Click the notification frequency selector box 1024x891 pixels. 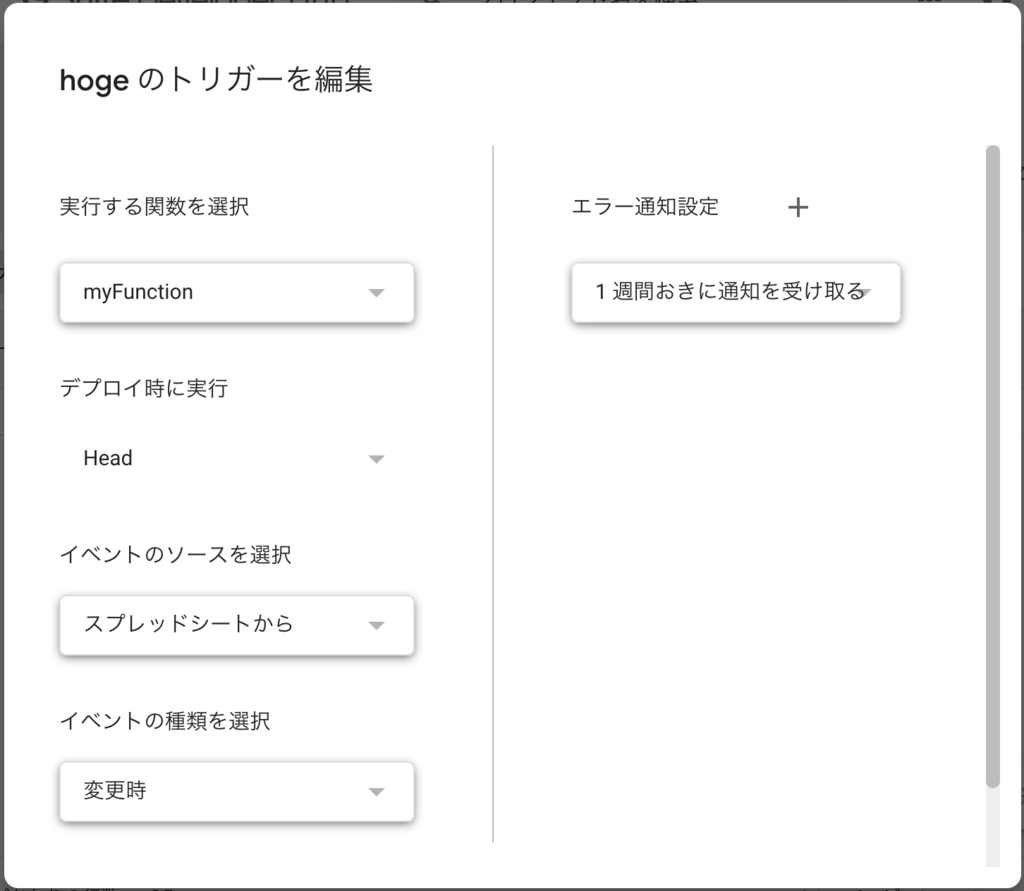click(736, 293)
